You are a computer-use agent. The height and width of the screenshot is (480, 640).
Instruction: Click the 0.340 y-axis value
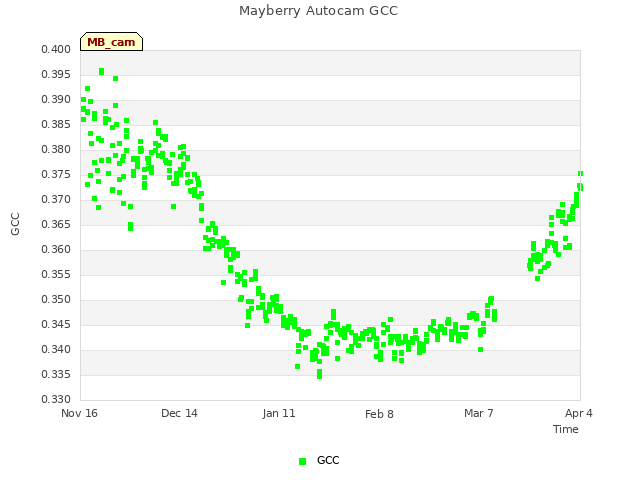[56, 349]
